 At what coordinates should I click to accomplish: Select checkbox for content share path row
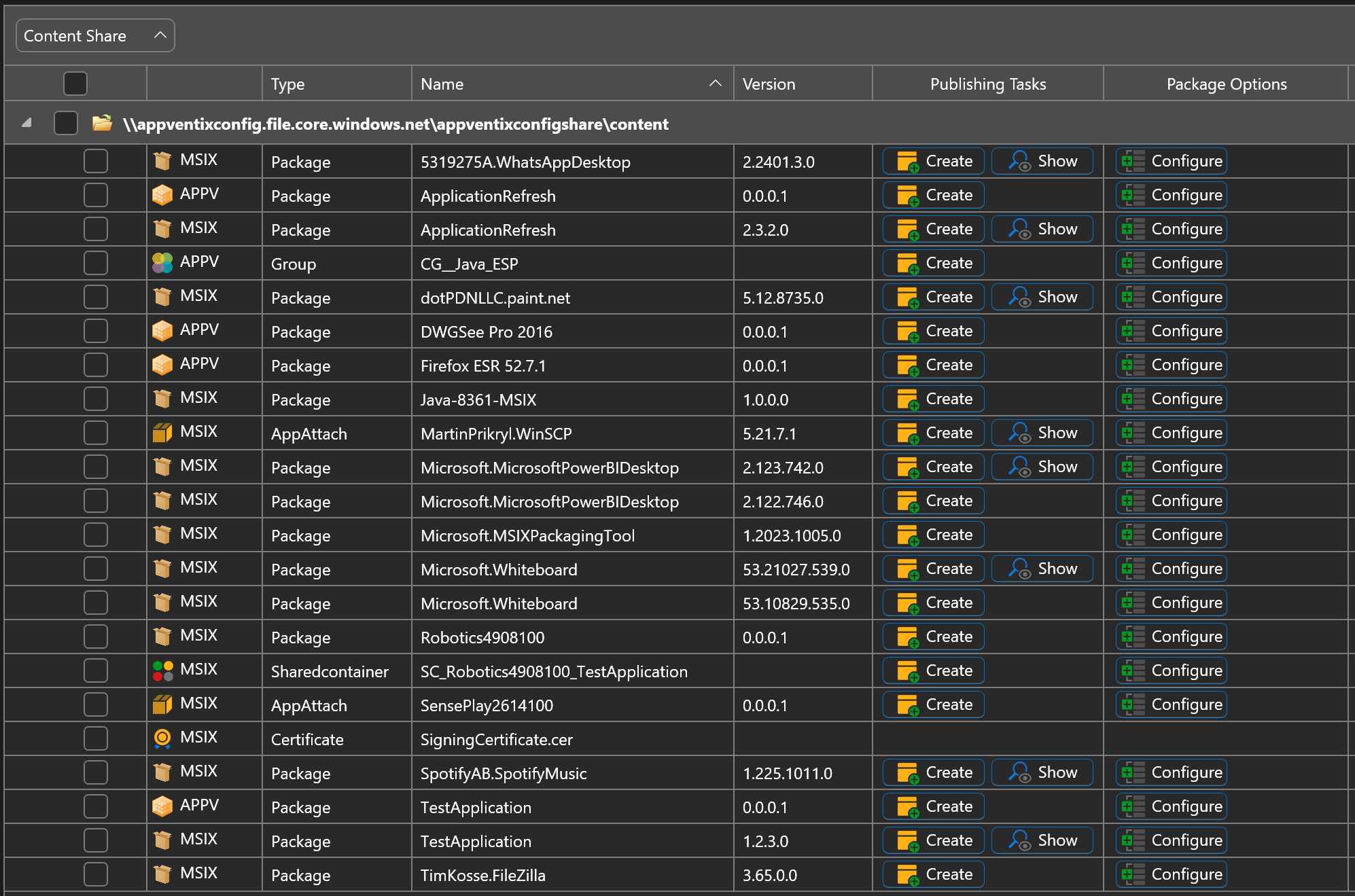pos(66,123)
